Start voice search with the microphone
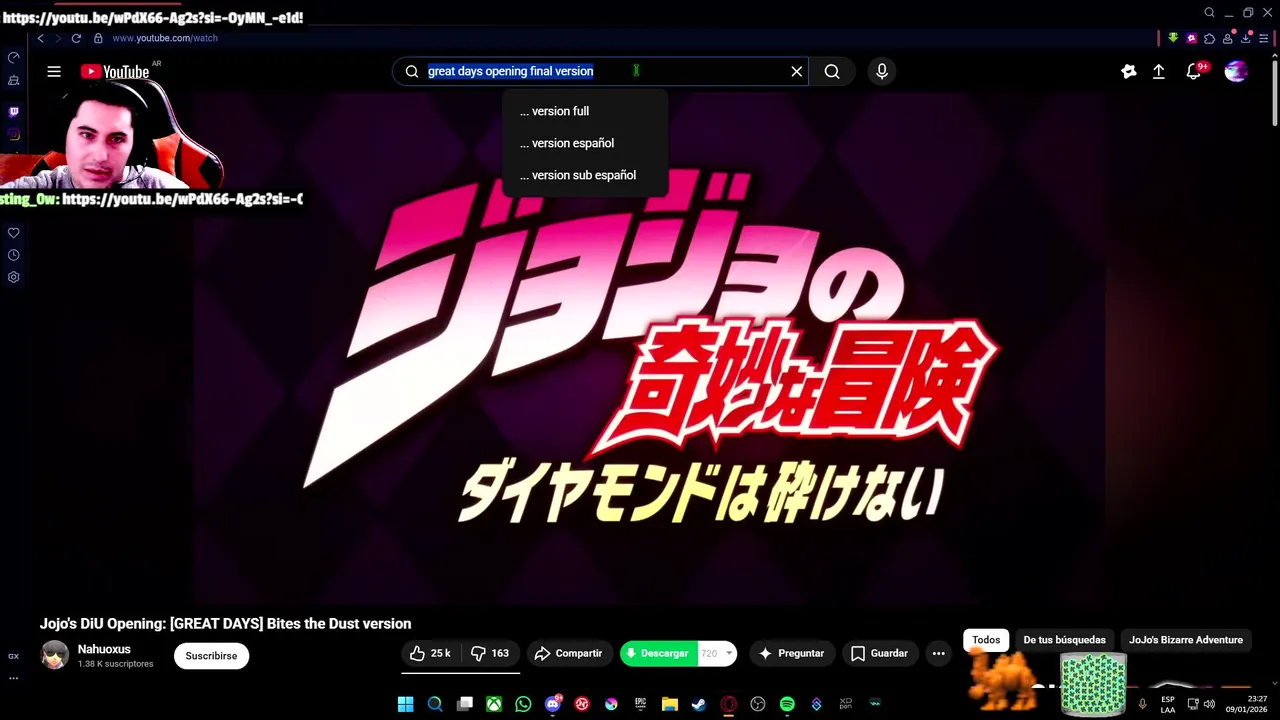 pyautogui.click(x=881, y=71)
